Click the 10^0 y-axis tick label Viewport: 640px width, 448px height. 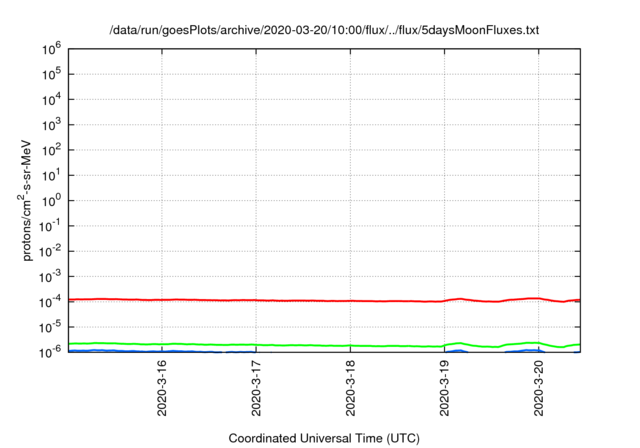(51, 201)
